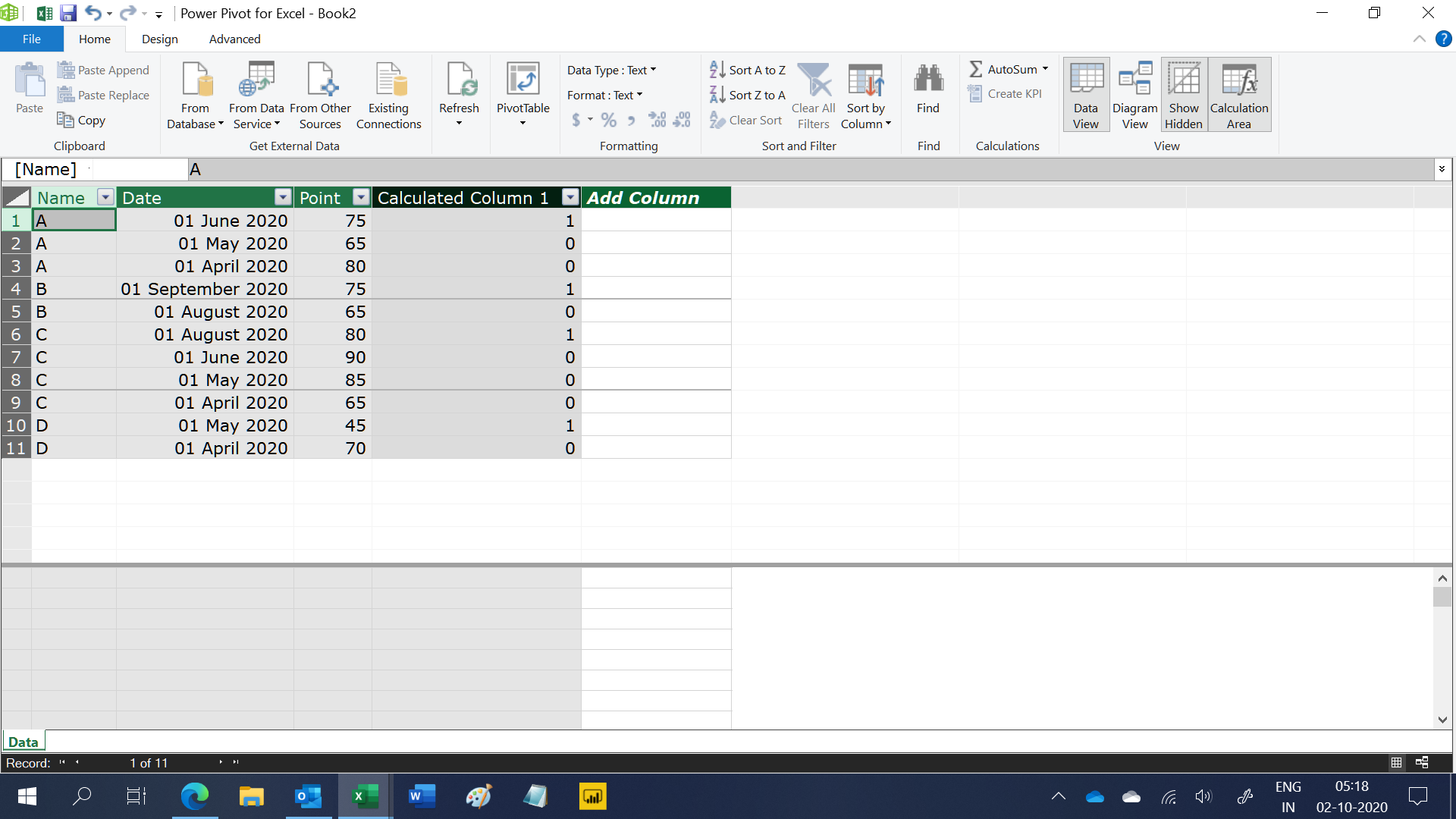Open From Database import option
The width and height of the screenshot is (1456, 819).
pyautogui.click(x=195, y=96)
